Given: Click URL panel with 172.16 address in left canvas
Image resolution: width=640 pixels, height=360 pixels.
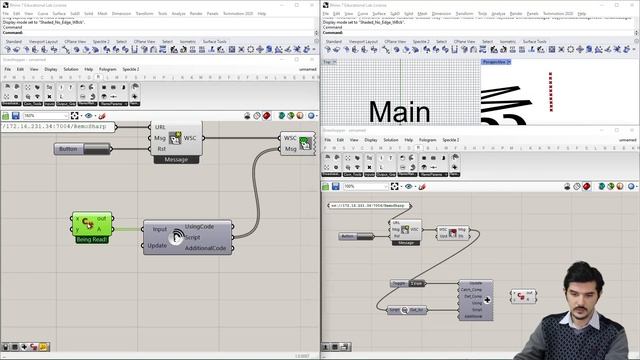Looking at the screenshot, I should coord(58,127).
